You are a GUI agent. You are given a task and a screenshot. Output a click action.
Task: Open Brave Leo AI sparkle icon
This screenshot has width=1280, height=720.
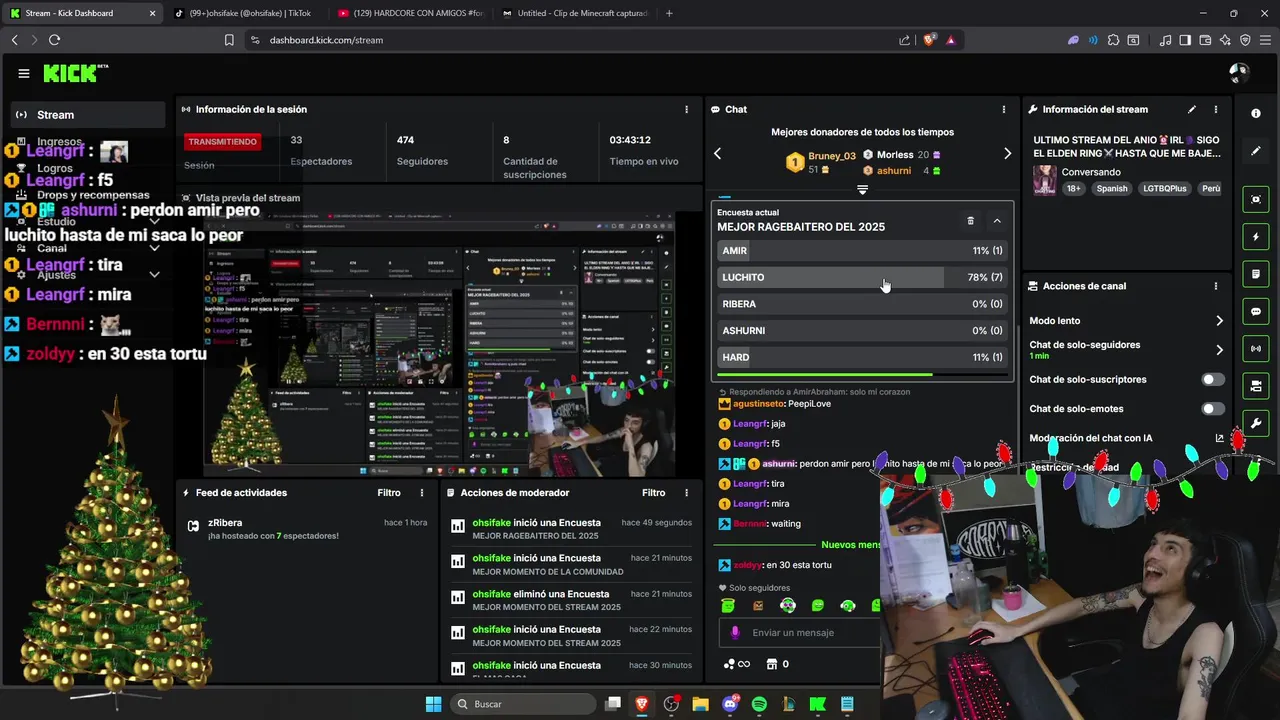click(1226, 40)
